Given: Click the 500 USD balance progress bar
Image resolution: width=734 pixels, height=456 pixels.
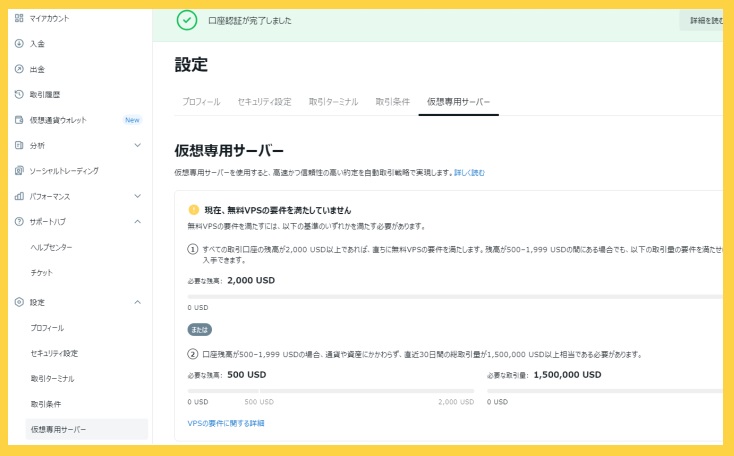Looking at the screenshot, I should [330, 391].
